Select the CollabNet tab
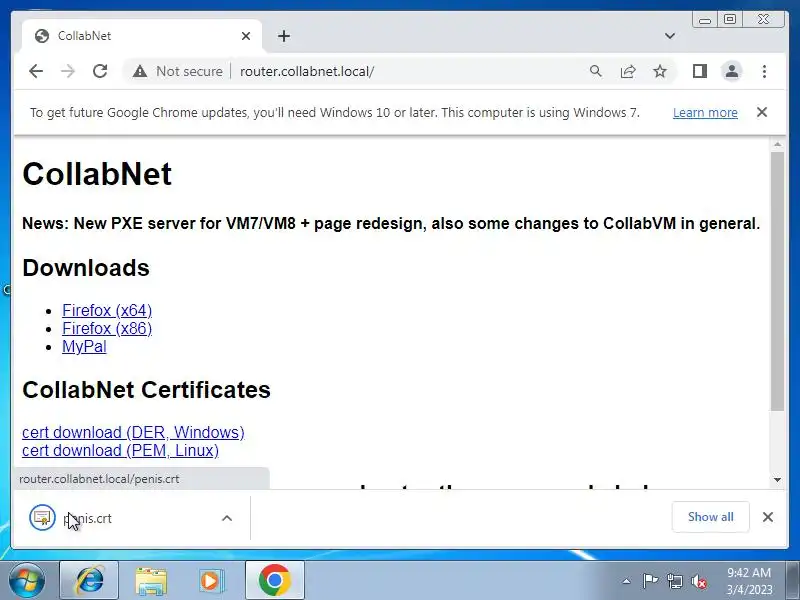 (142, 36)
